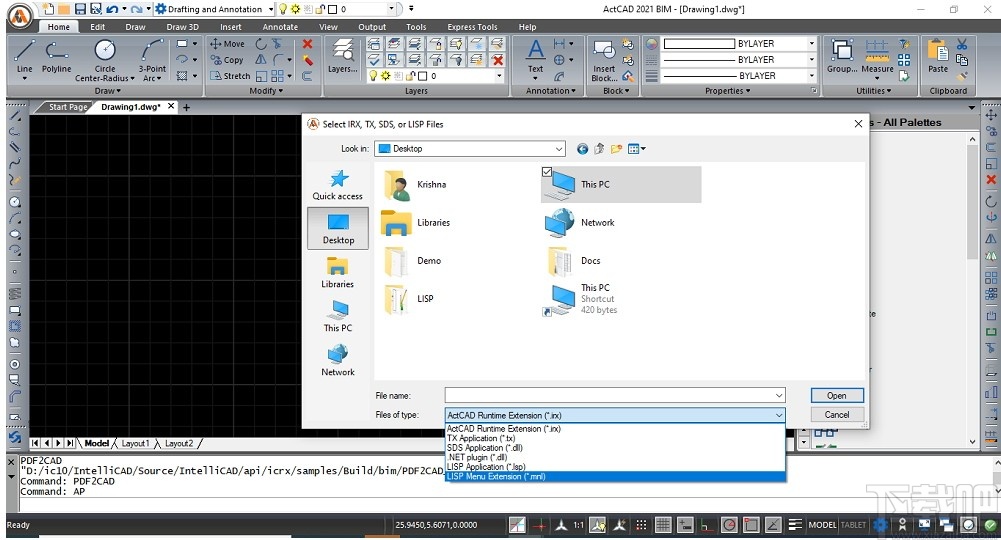Open the first BYLAYER color dropdown
The height and width of the screenshot is (540, 1001).
click(811, 43)
